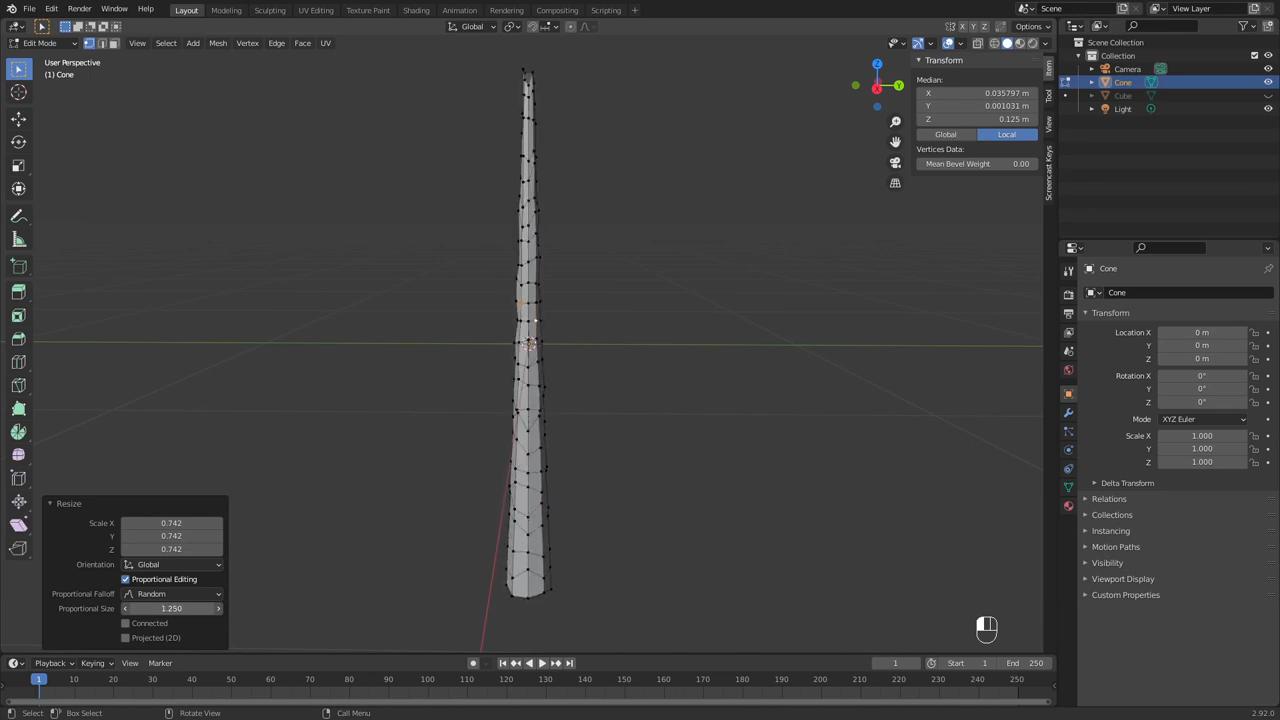
Task: Adjust the Mean Bevel Weight slider
Action: (x=976, y=164)
